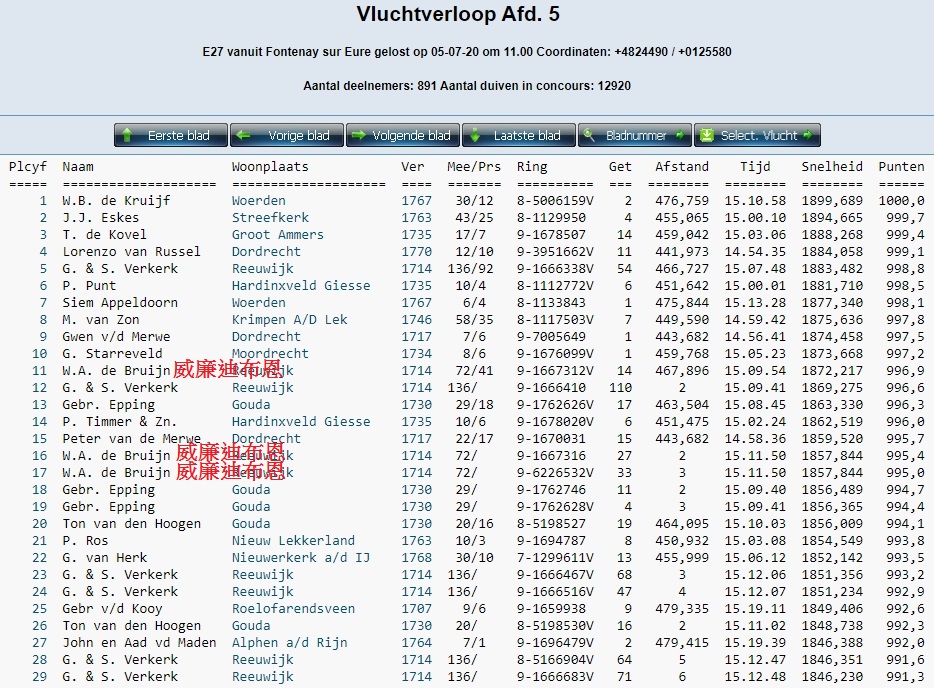
Task: Click the name G. van Herk
Action: click(x=105, y=558)
